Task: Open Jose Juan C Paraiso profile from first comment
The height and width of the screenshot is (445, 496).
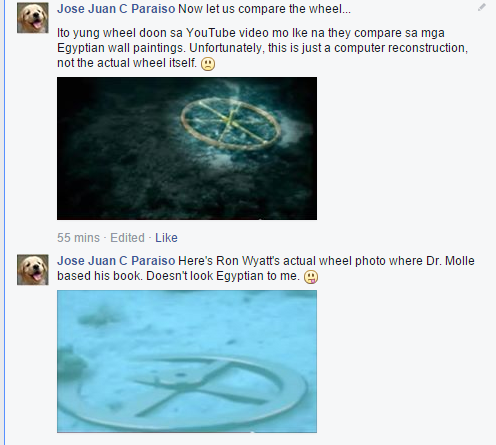Action: pos(116,9)
